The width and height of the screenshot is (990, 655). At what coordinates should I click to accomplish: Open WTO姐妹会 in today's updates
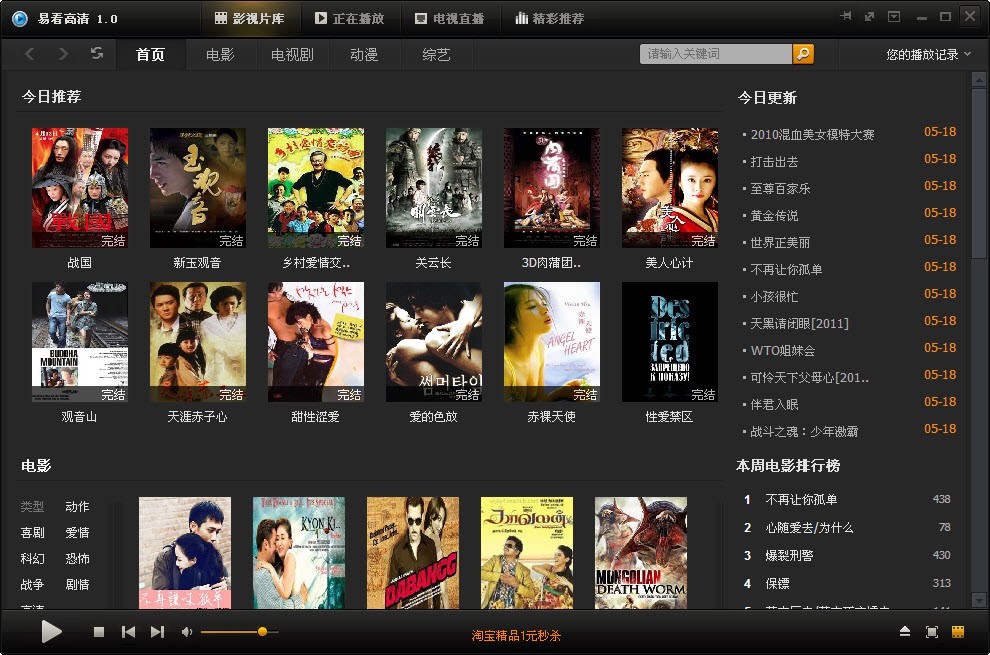(782, 351)
